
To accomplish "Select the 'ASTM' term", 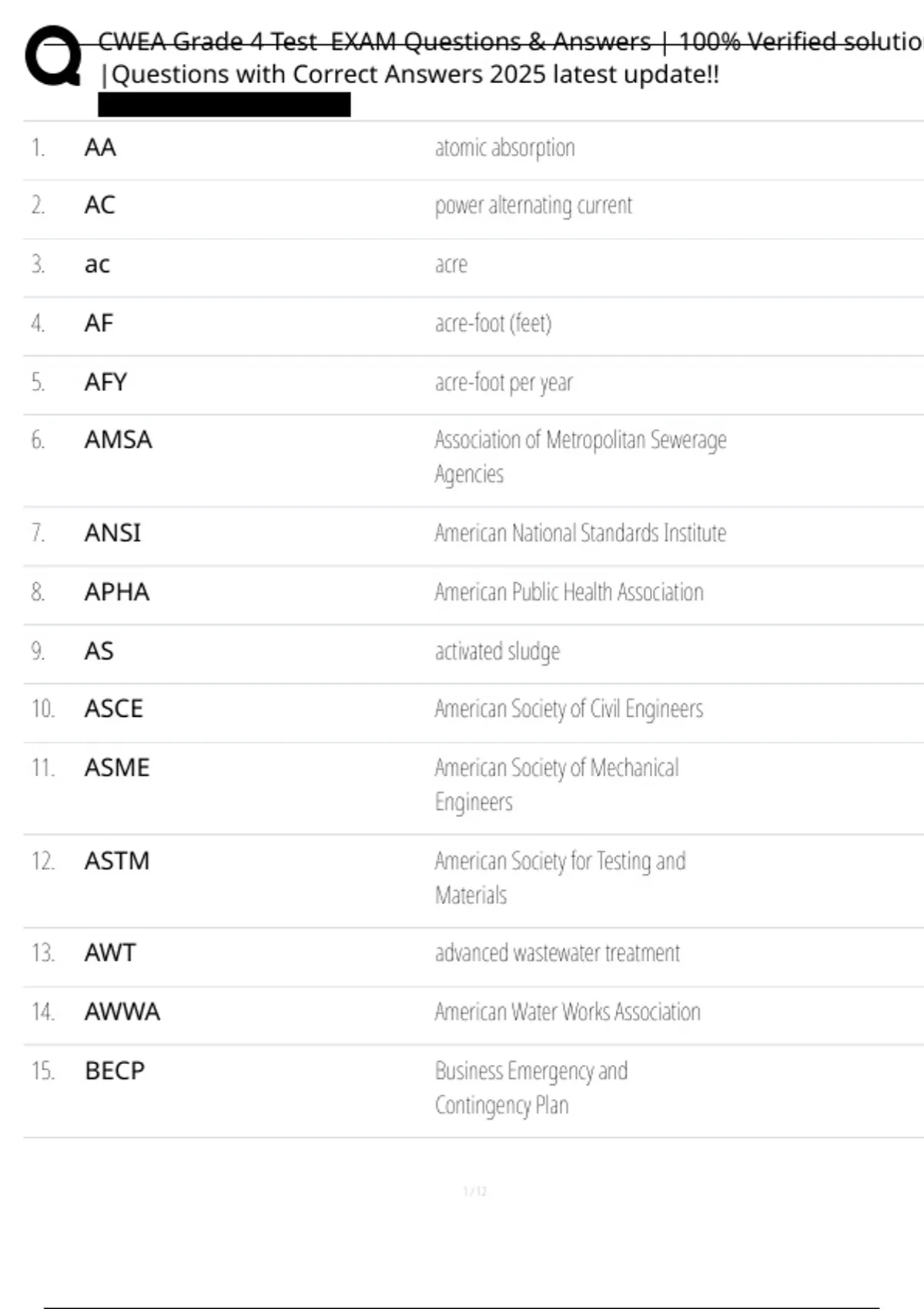I will (116, 861).
